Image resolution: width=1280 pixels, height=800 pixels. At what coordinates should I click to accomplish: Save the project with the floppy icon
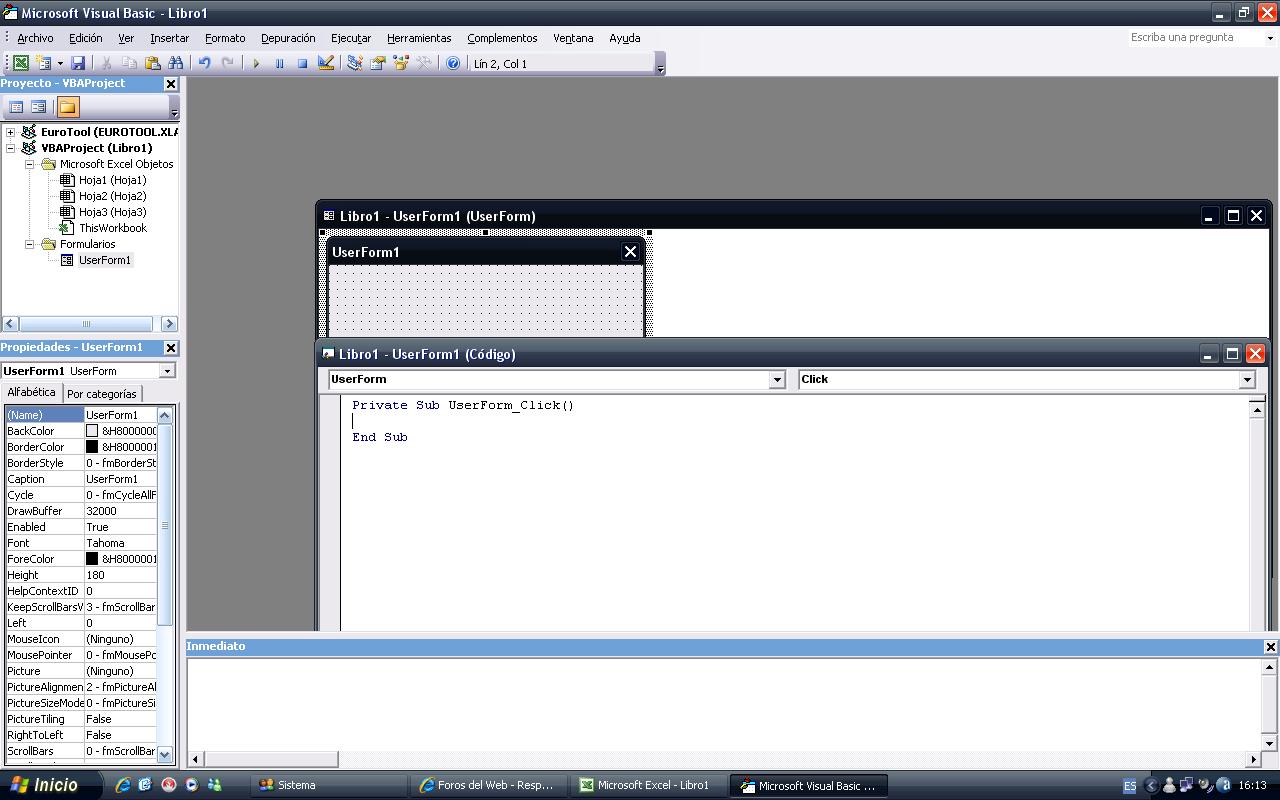click(78, 63)
